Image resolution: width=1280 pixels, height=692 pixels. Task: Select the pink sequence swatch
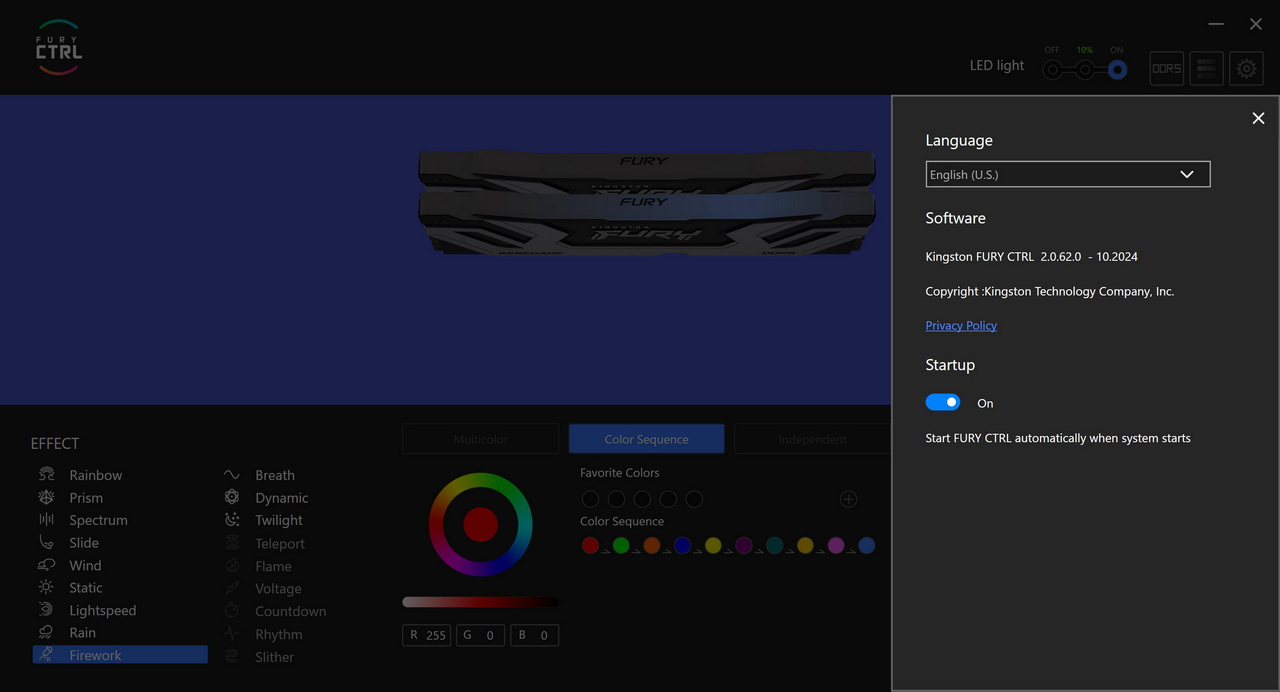(x=836, y=545)
